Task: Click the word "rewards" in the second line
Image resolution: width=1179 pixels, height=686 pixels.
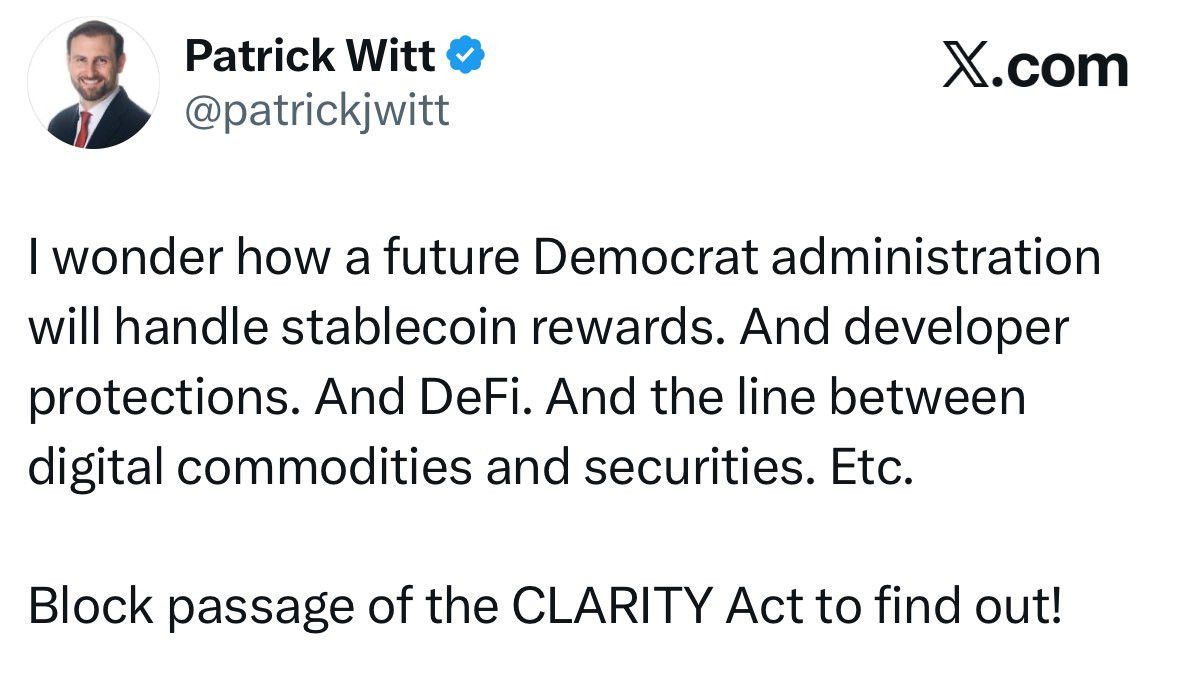Action: pos(629,327)
